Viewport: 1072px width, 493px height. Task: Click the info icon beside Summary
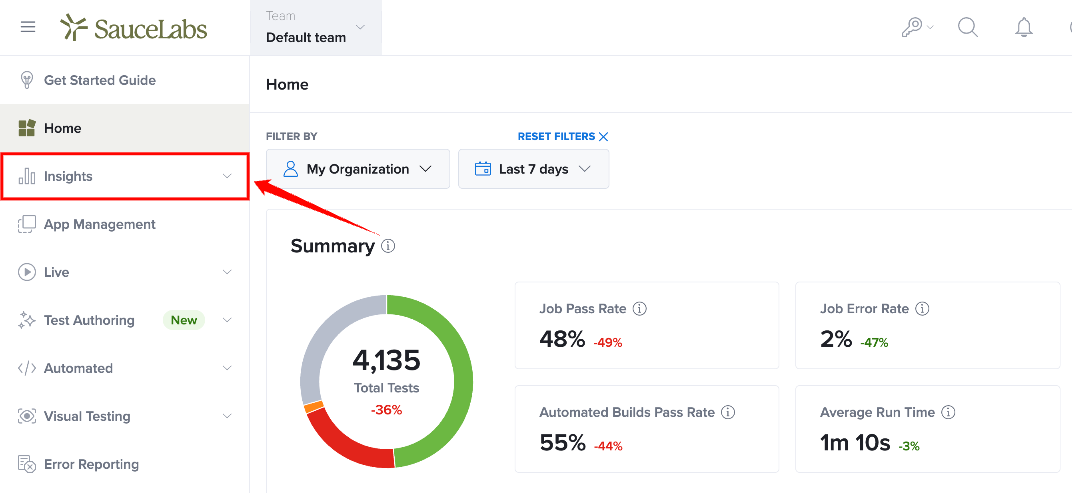click(388, 246)
